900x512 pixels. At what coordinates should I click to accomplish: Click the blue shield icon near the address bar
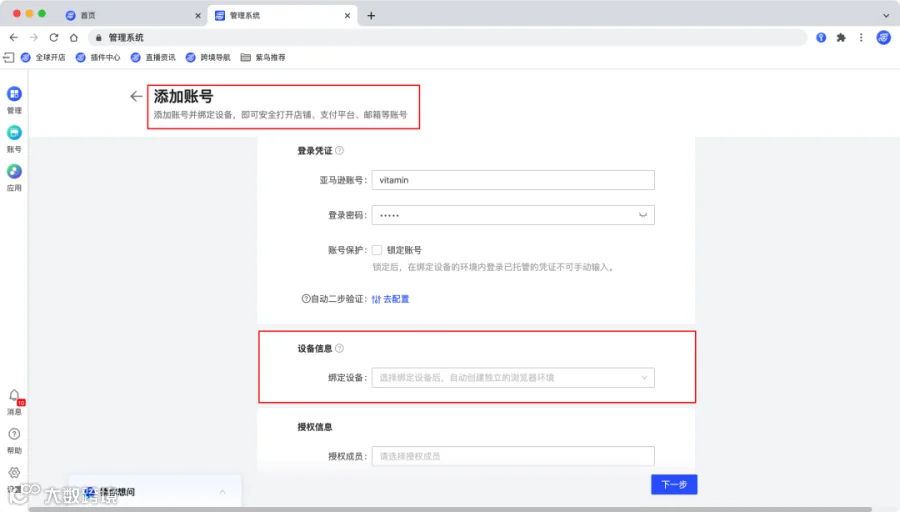821,37
